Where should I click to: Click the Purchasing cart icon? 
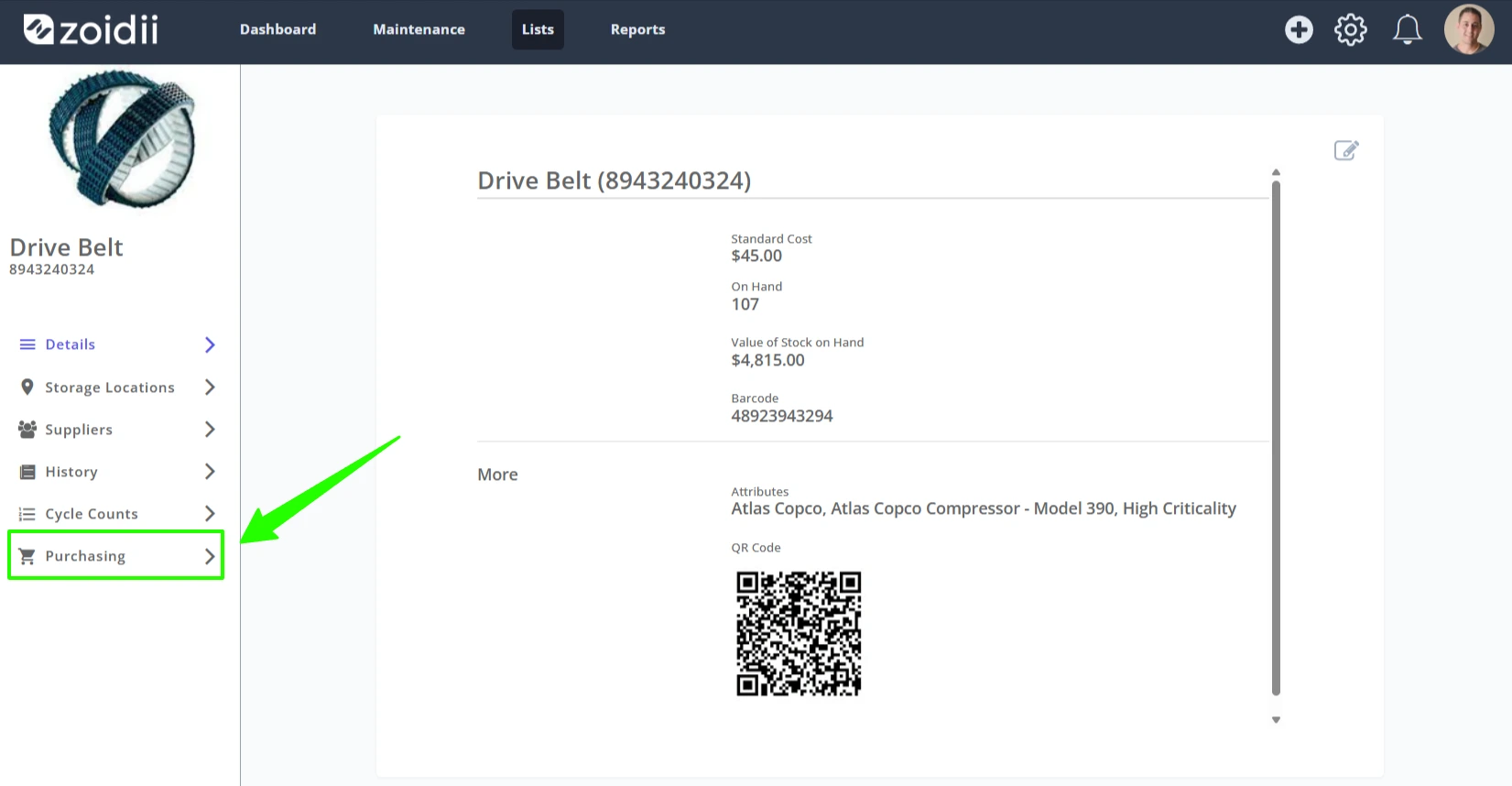click(x=27, y=556)
